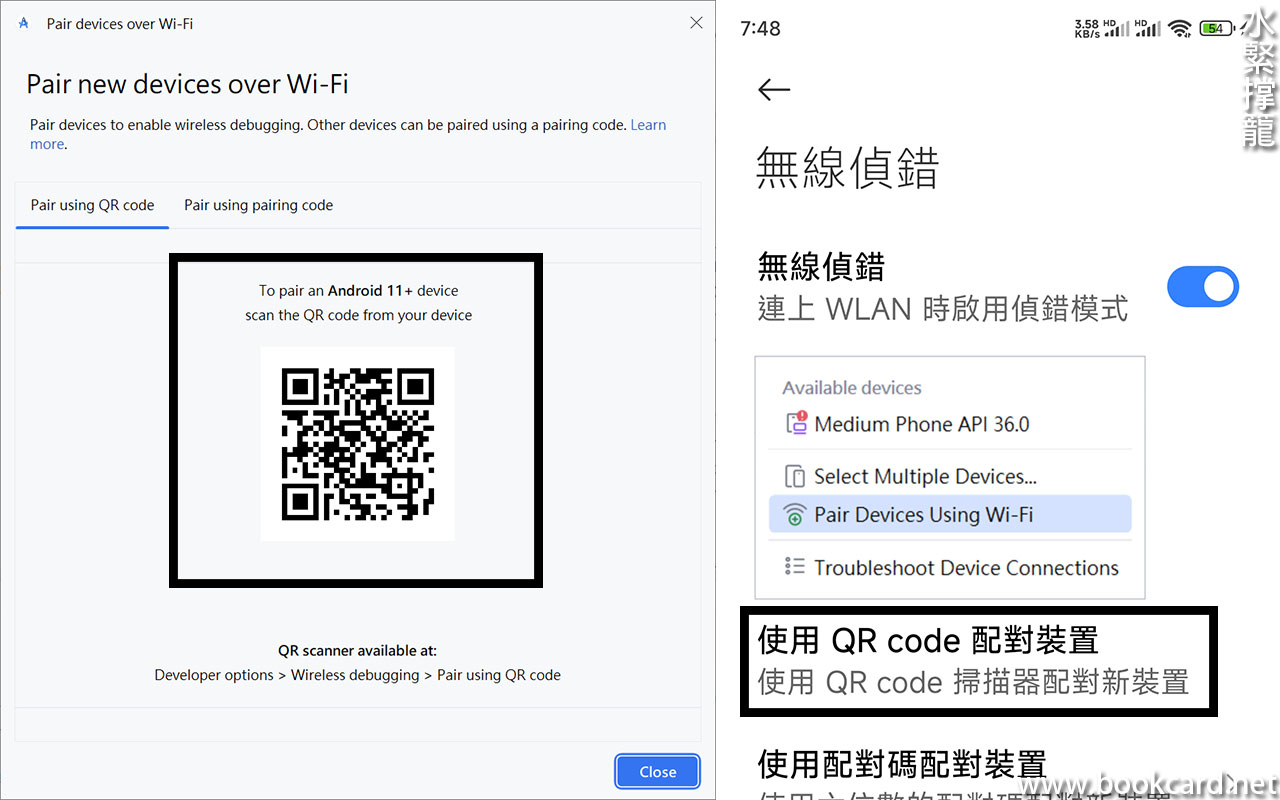Close the Pair devices over Wi-Fi dialog with X
This screenshot has height=800, width=1280.
tap(696, 23)
